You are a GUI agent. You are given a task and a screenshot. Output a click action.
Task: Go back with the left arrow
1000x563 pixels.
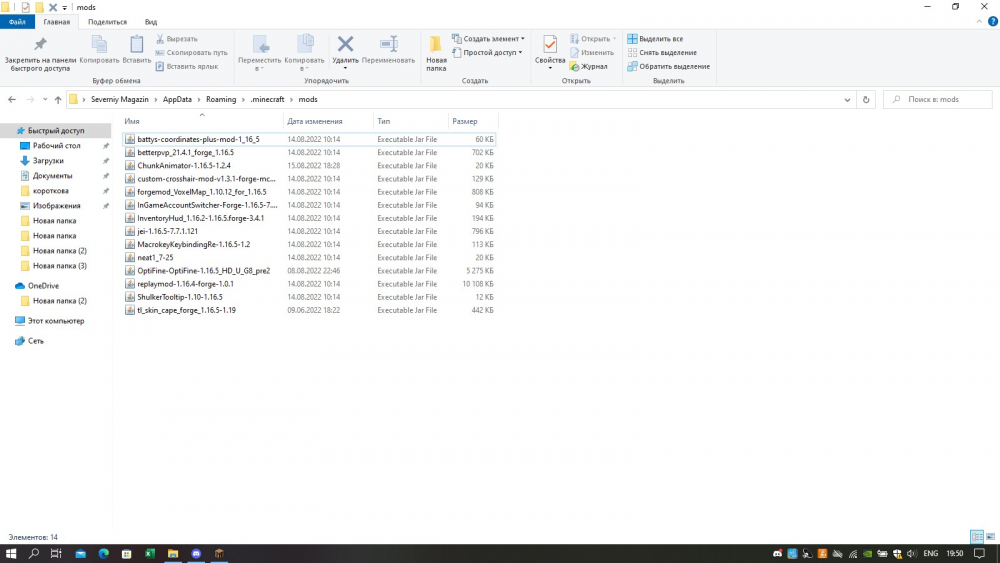(12, 99)
